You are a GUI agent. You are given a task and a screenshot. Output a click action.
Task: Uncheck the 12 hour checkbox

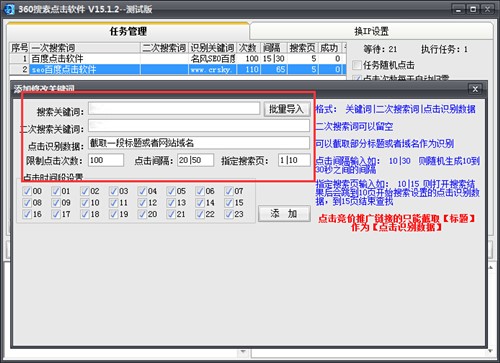142,203
